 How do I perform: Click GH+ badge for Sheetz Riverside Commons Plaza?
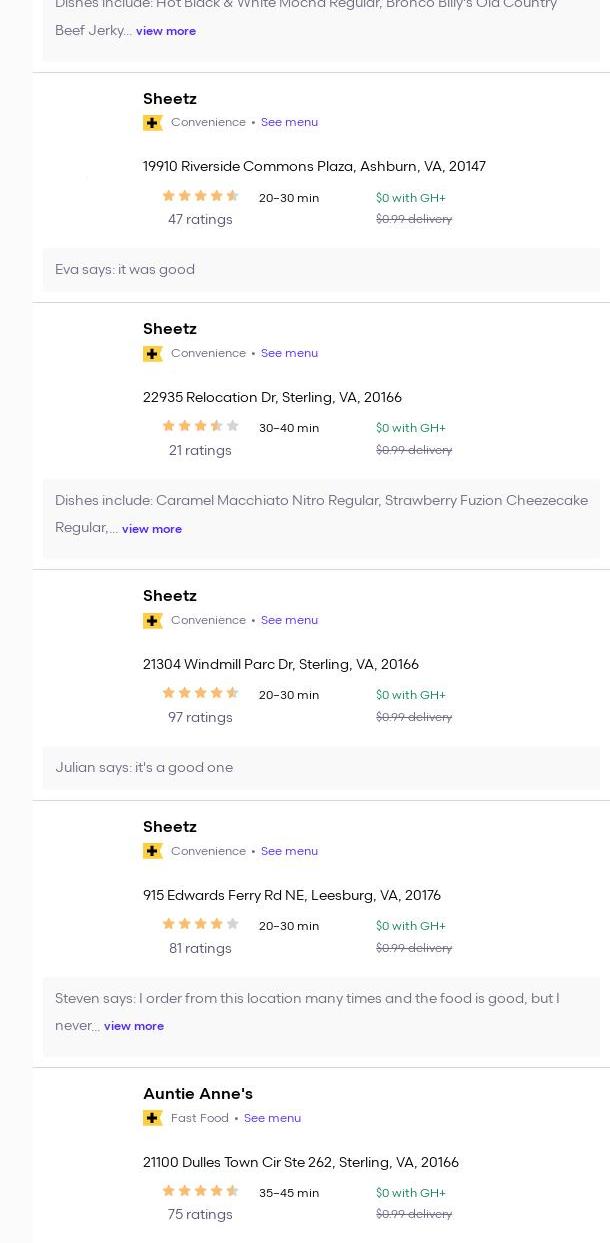click(x=153, y=123)
